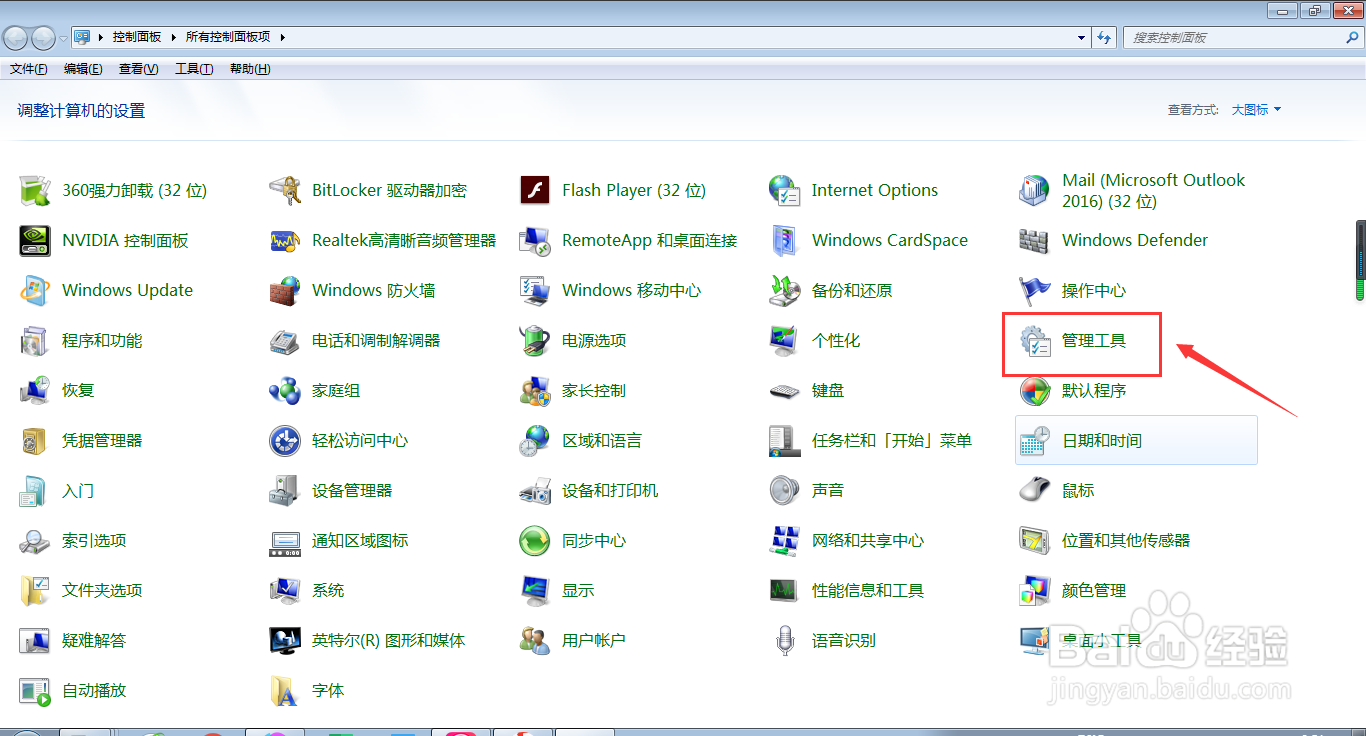Open the 管理工具 gear icon
The width and height of the screenshot is (1366, 736).
click(x=1035, y=340)
